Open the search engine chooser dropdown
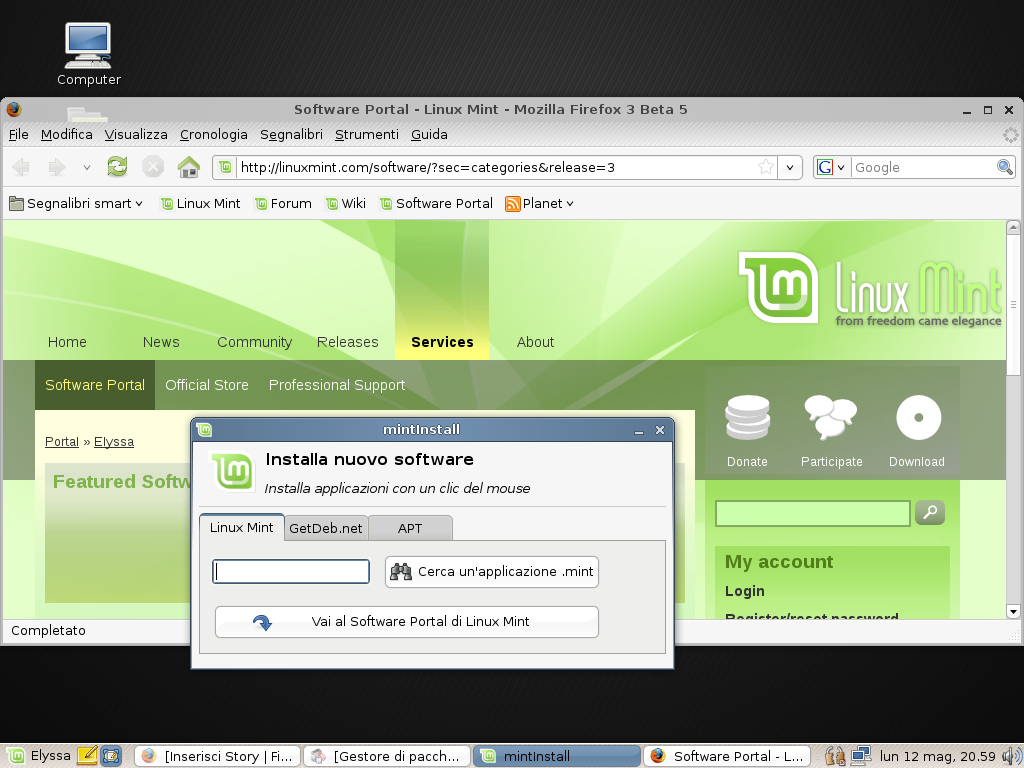This screenshot has height=768, width=1024. click(x=831, y=167)
